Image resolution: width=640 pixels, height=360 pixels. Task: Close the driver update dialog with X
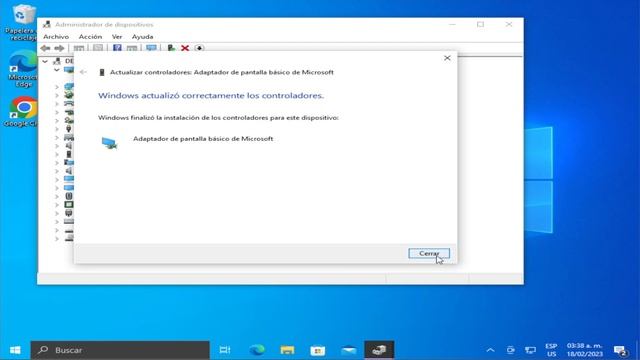[447, 58]
